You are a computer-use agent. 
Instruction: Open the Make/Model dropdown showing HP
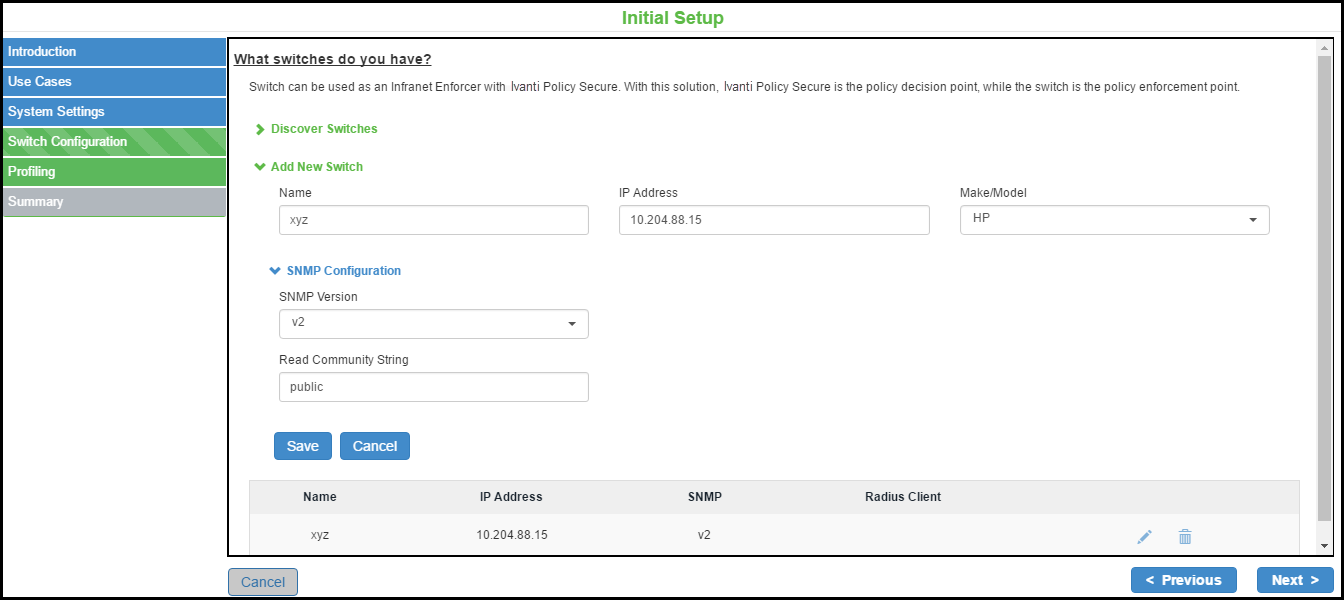coord(1114,220)
